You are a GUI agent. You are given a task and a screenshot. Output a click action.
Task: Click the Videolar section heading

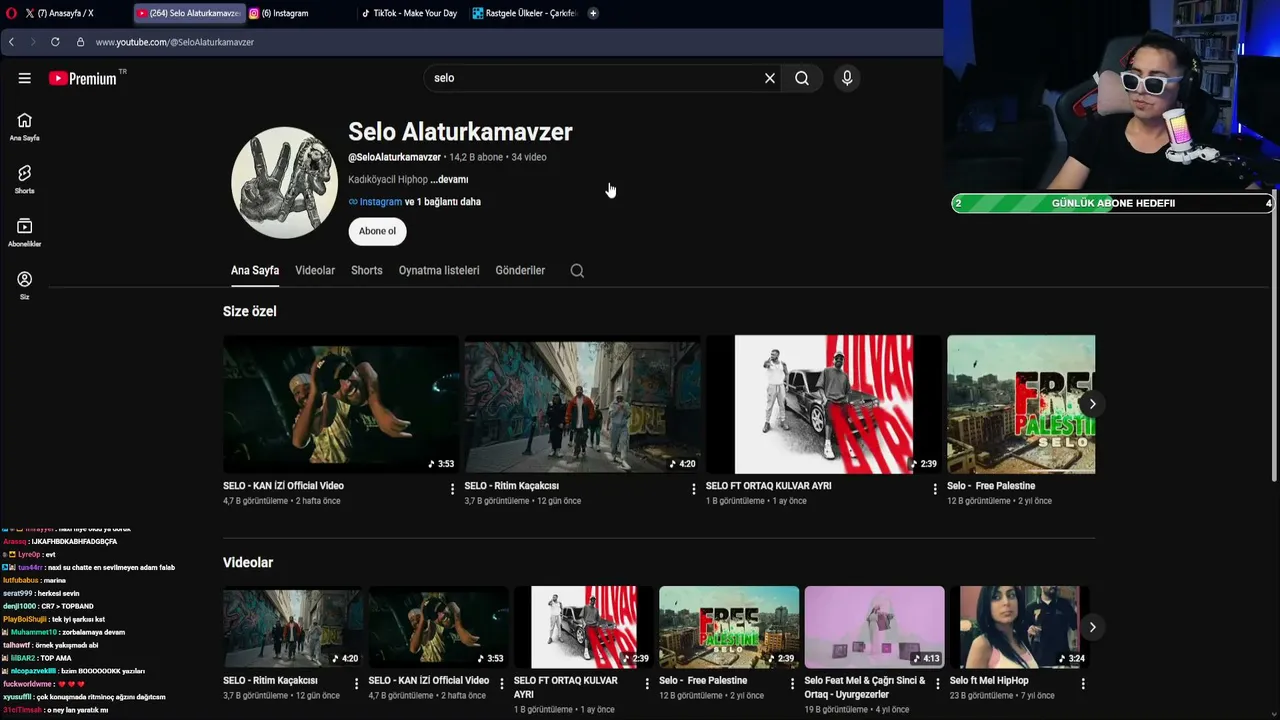pos(248,563)
